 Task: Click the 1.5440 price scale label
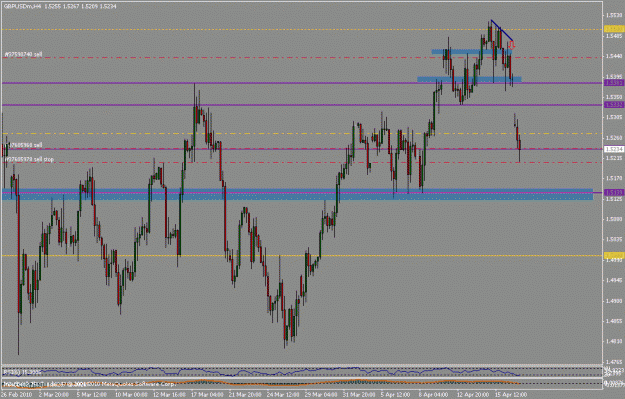614,56
